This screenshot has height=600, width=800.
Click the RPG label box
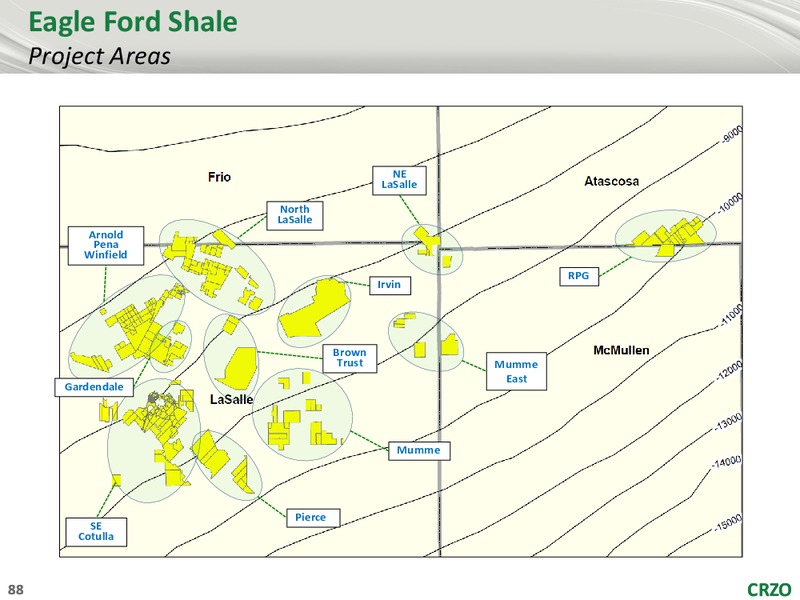tap(579, 276)
